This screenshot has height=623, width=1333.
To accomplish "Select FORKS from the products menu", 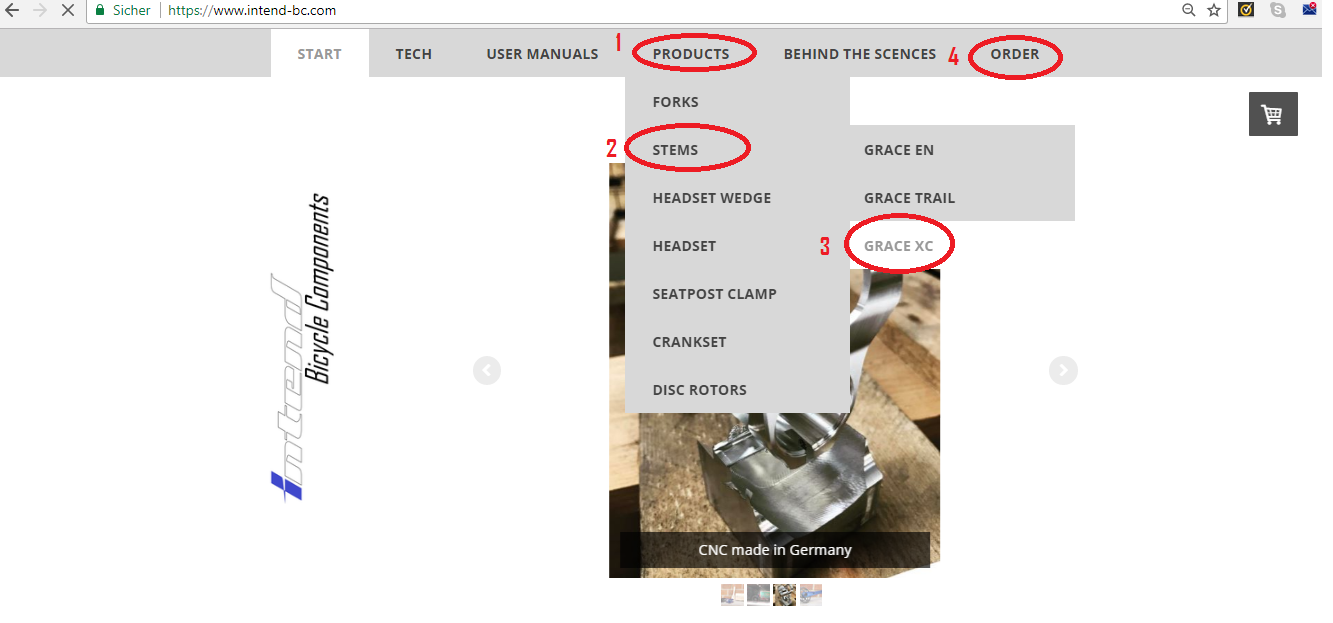I will (x=676, y=102).
